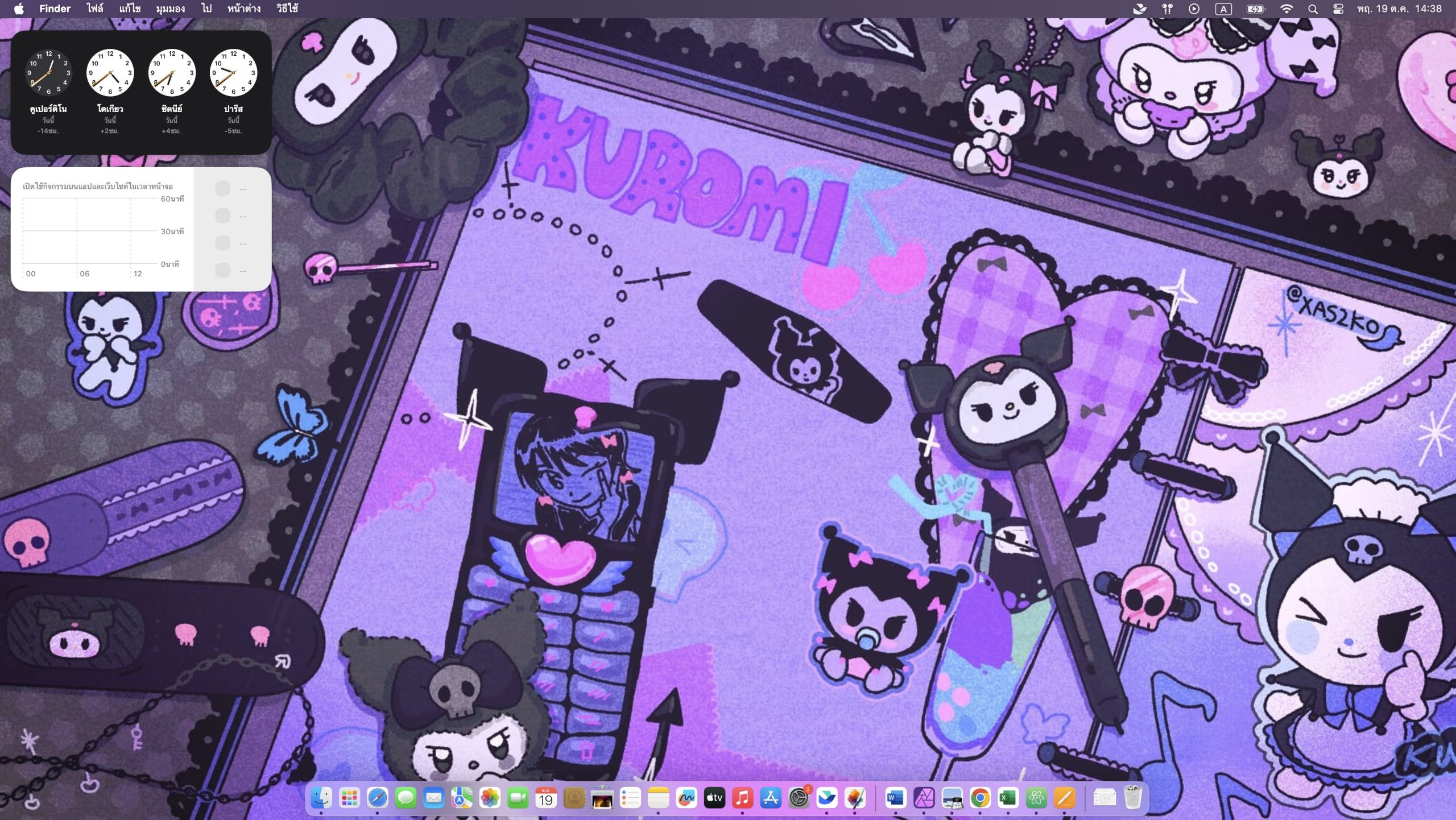Open Launchpad grid icon in Dock
The height and width of the screenshot is (820, 1456).
349,798
